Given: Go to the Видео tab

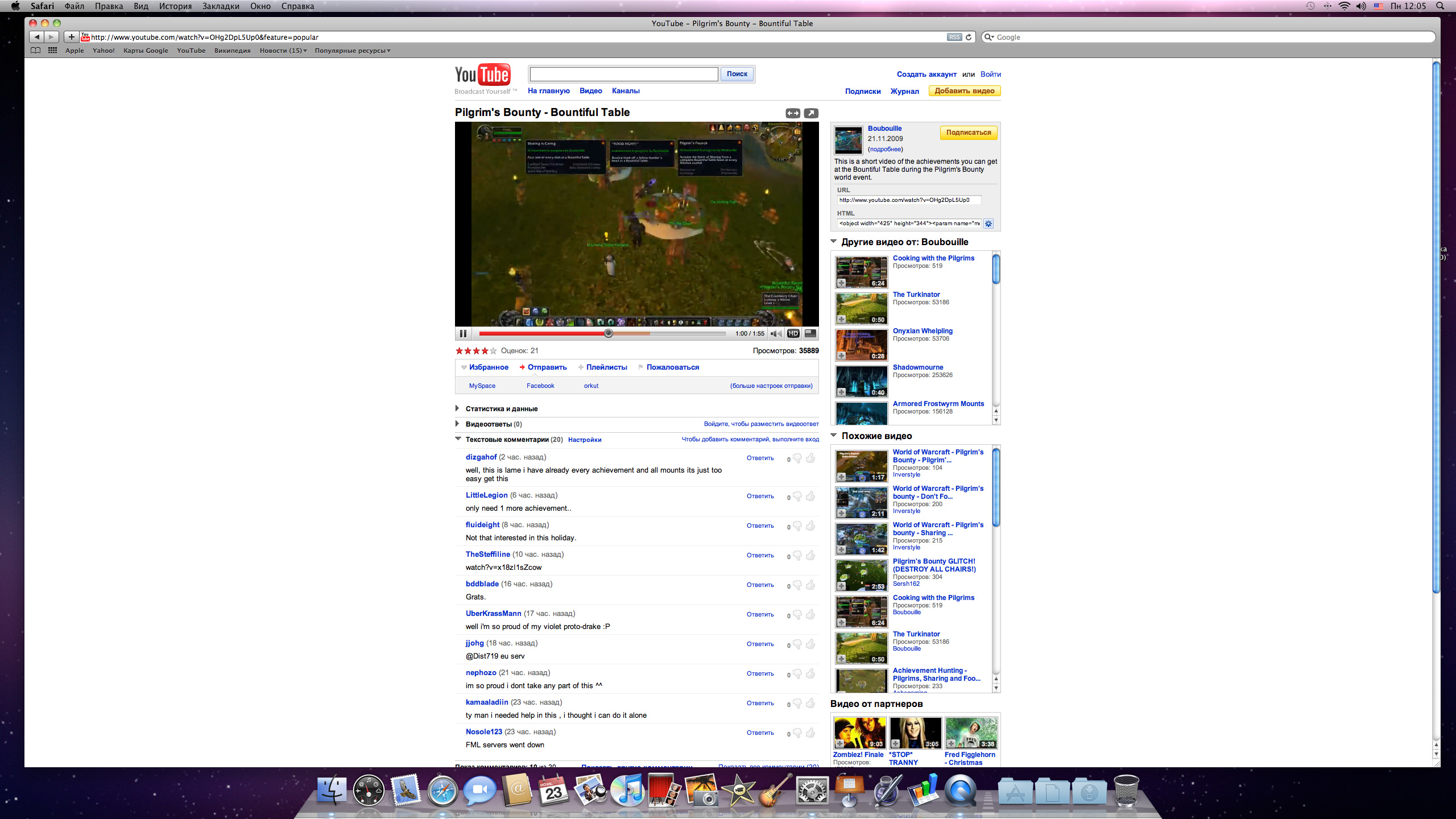Looking at the screenshot, I should pyautogui.click(x=590, y=91).
